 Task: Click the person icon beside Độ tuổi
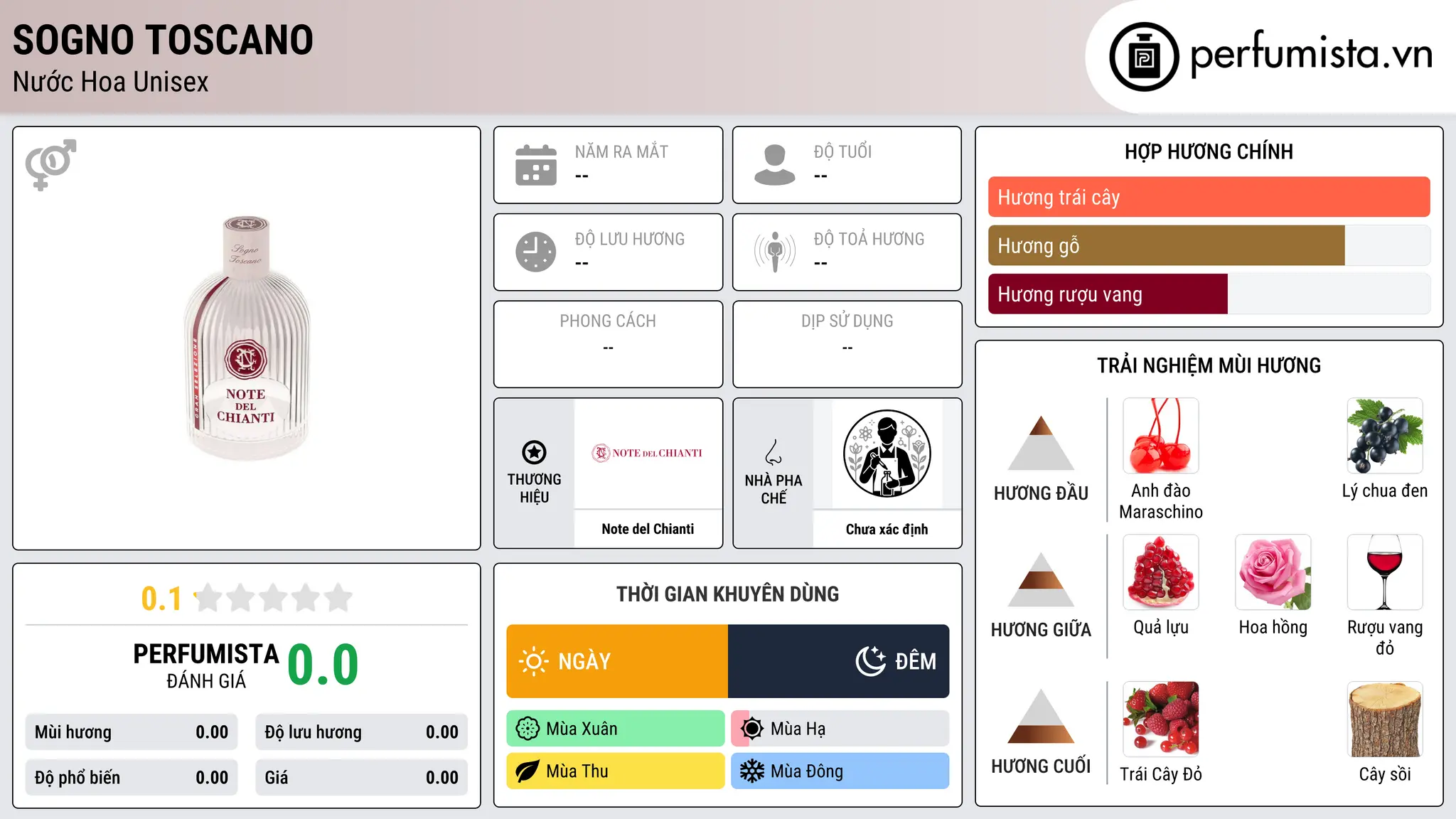pyautogui.click(x=775, y=165)
